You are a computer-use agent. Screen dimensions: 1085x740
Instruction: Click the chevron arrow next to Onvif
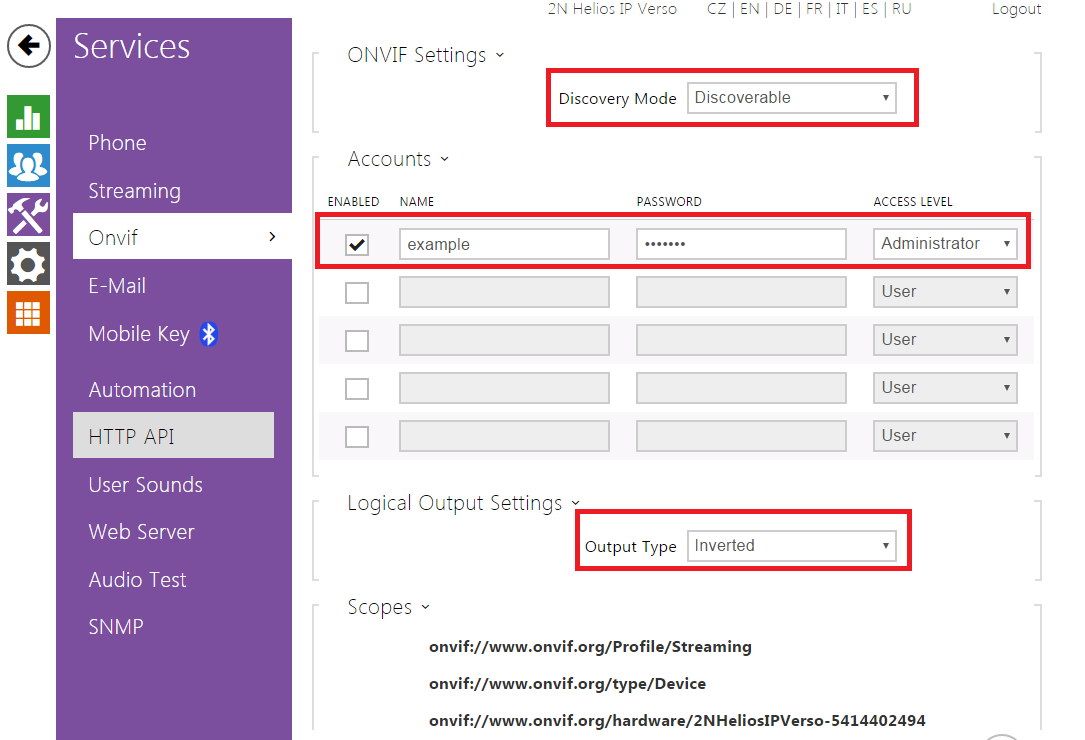(272, 237)
